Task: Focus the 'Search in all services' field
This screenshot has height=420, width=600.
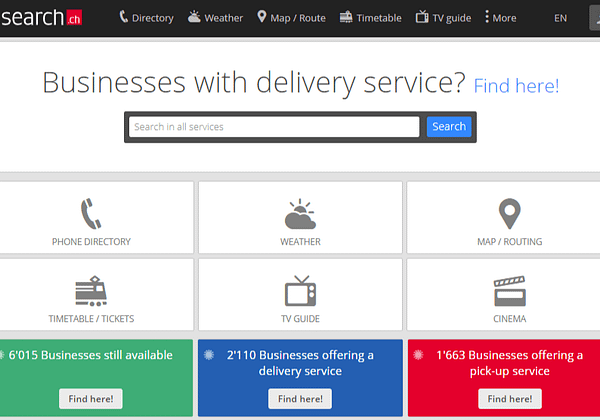Action: [x=273, y=127]
